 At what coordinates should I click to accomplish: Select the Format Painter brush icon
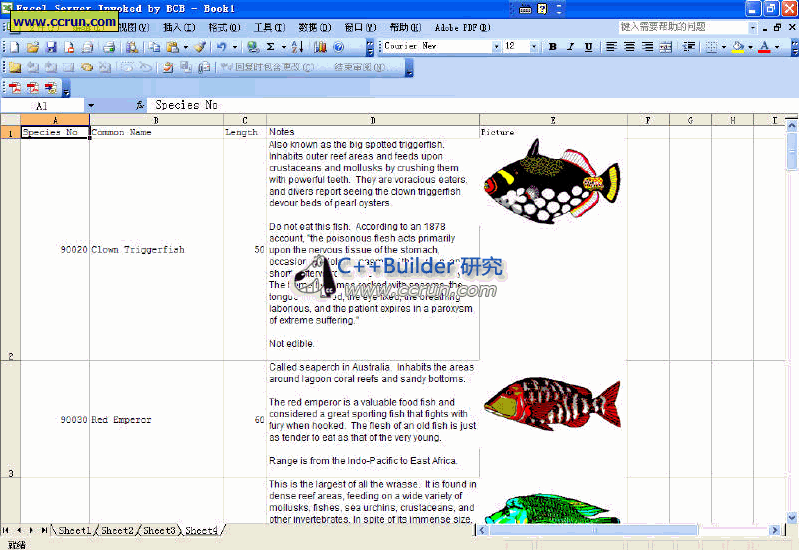(x=199, y=47)
